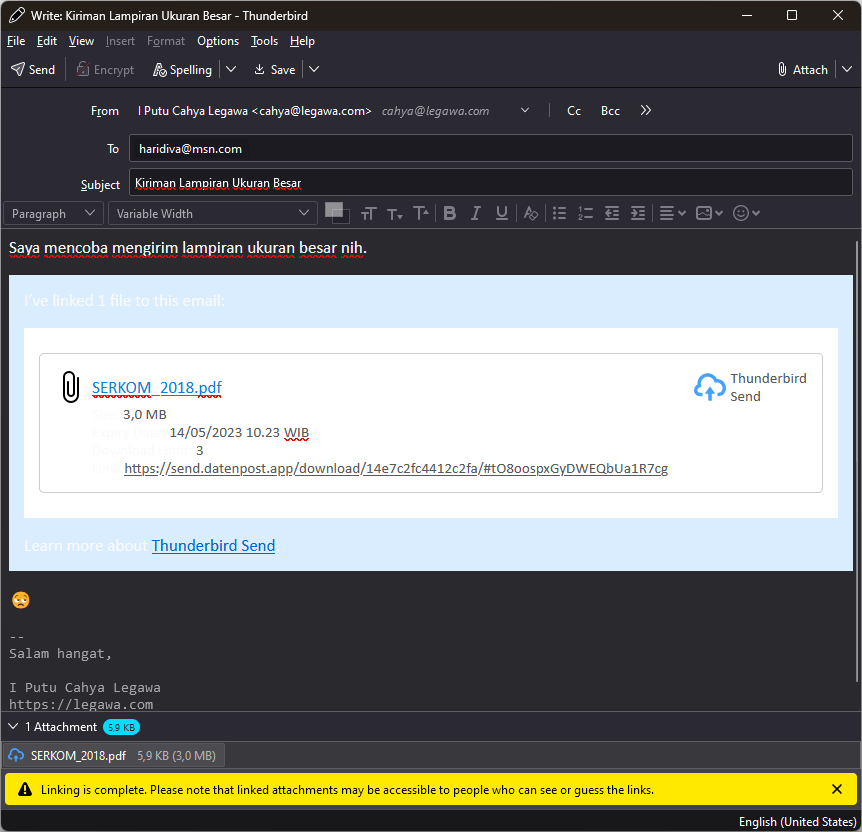Show the Cc address field
The image size is (862, 832).
[x=574, y=111]
